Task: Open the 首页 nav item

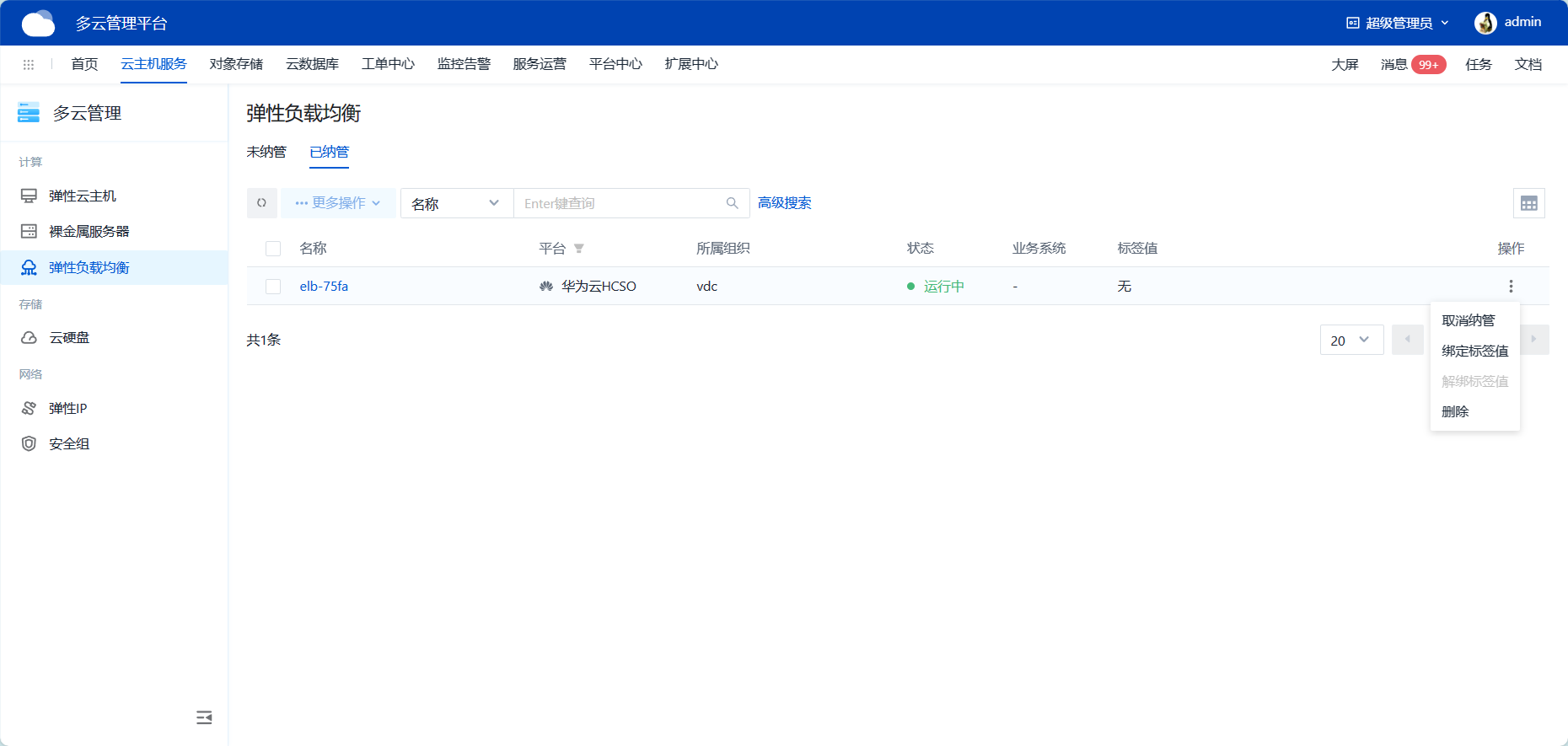Action: [x=84, y=64]
